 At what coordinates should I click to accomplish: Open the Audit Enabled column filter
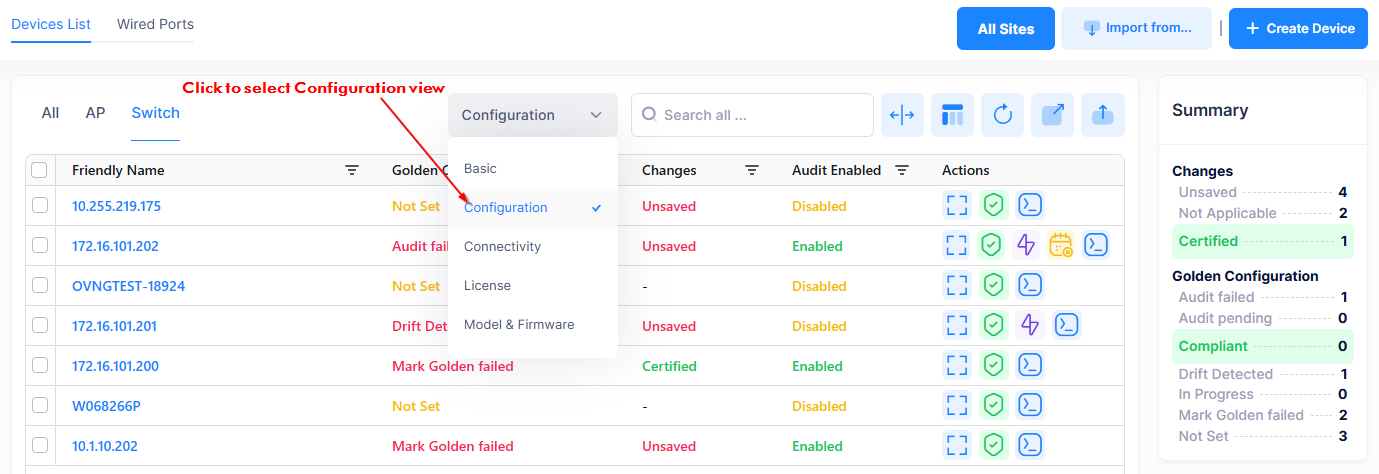902,171
